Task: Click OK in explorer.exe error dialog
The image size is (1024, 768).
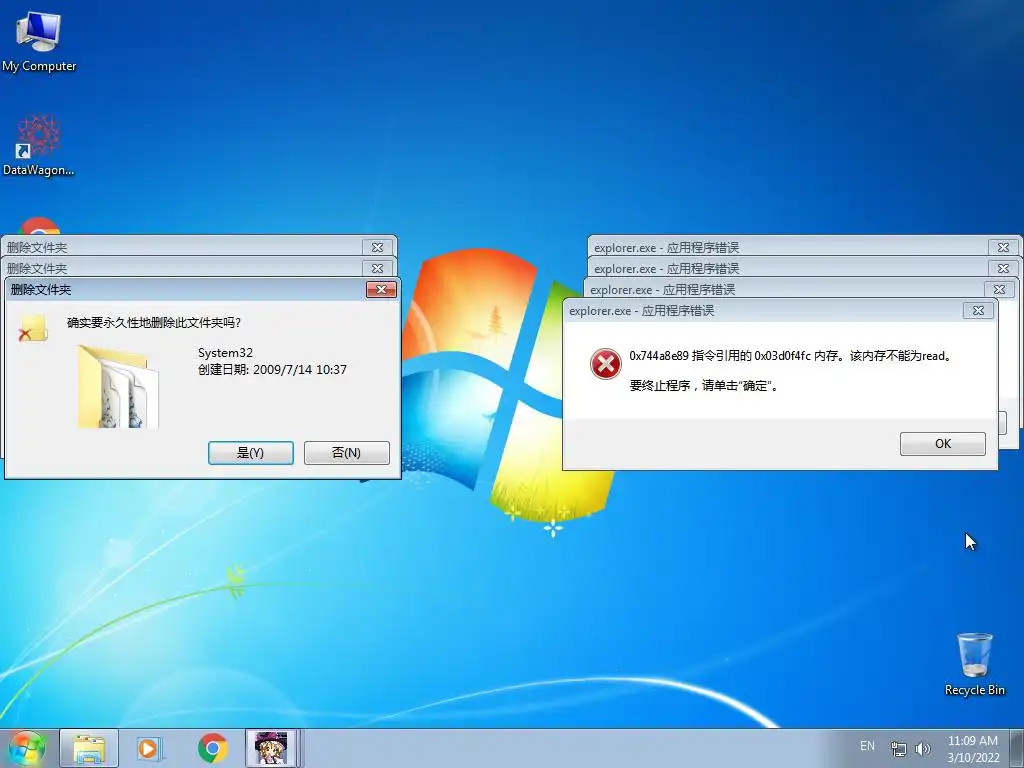Action: coord(942,443)
